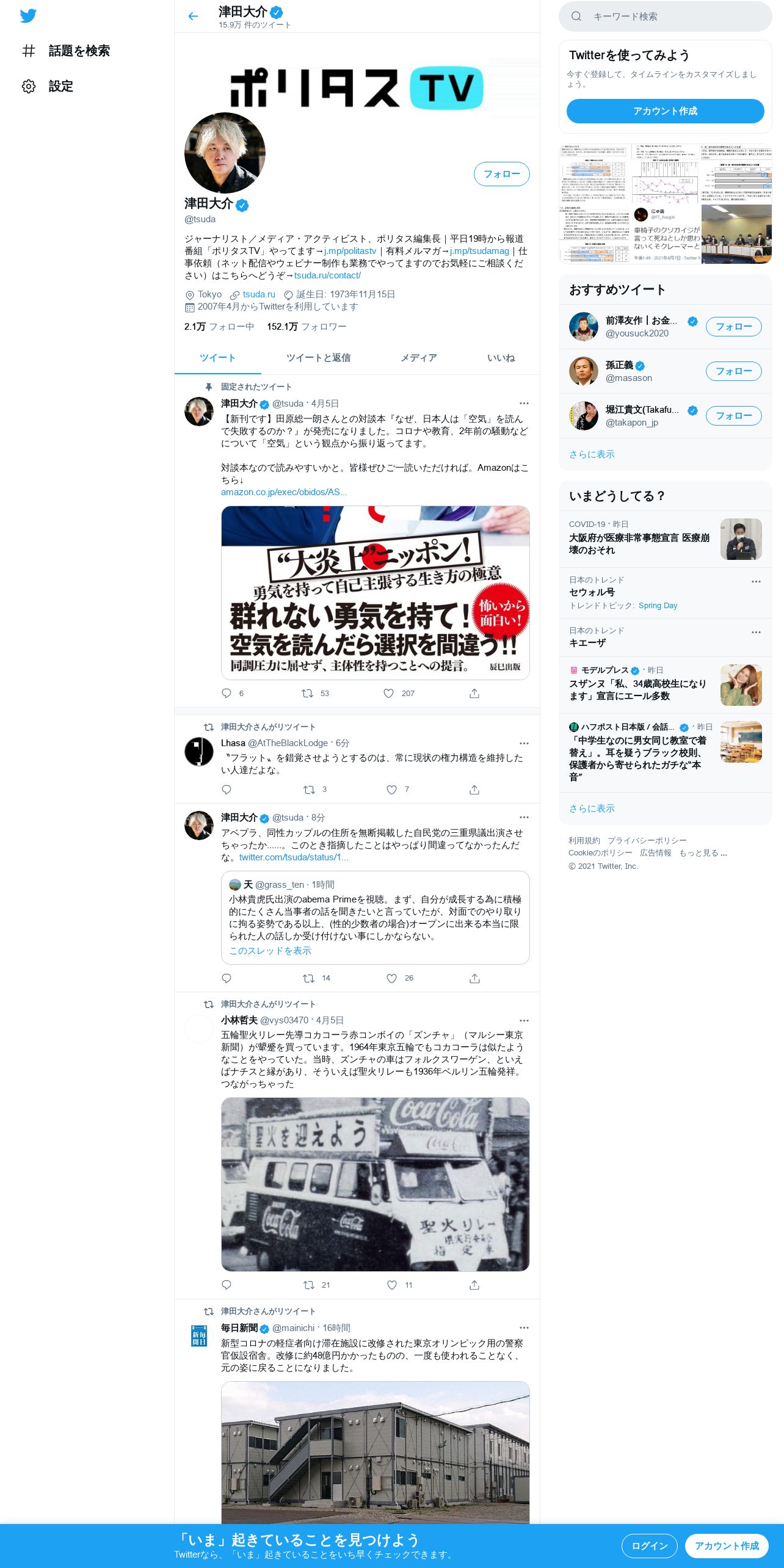
Task: Open more menu on Lhasa's tweet
Action: pyautogui.click(x=524, y=743)
